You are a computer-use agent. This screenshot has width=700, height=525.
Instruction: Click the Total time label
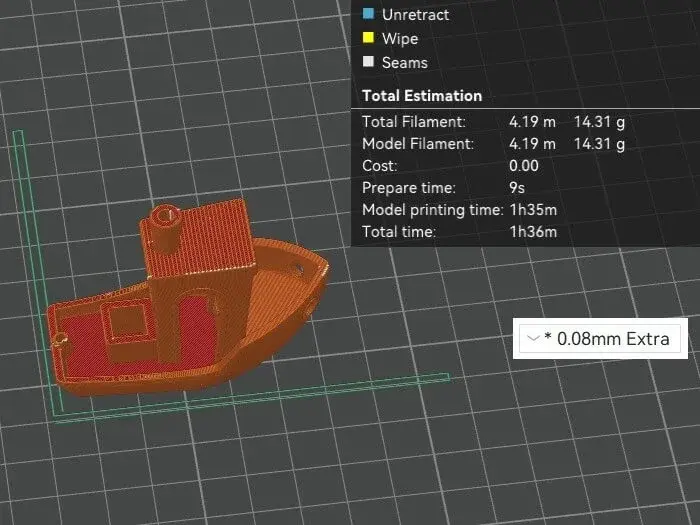click(x=399, y=232)
